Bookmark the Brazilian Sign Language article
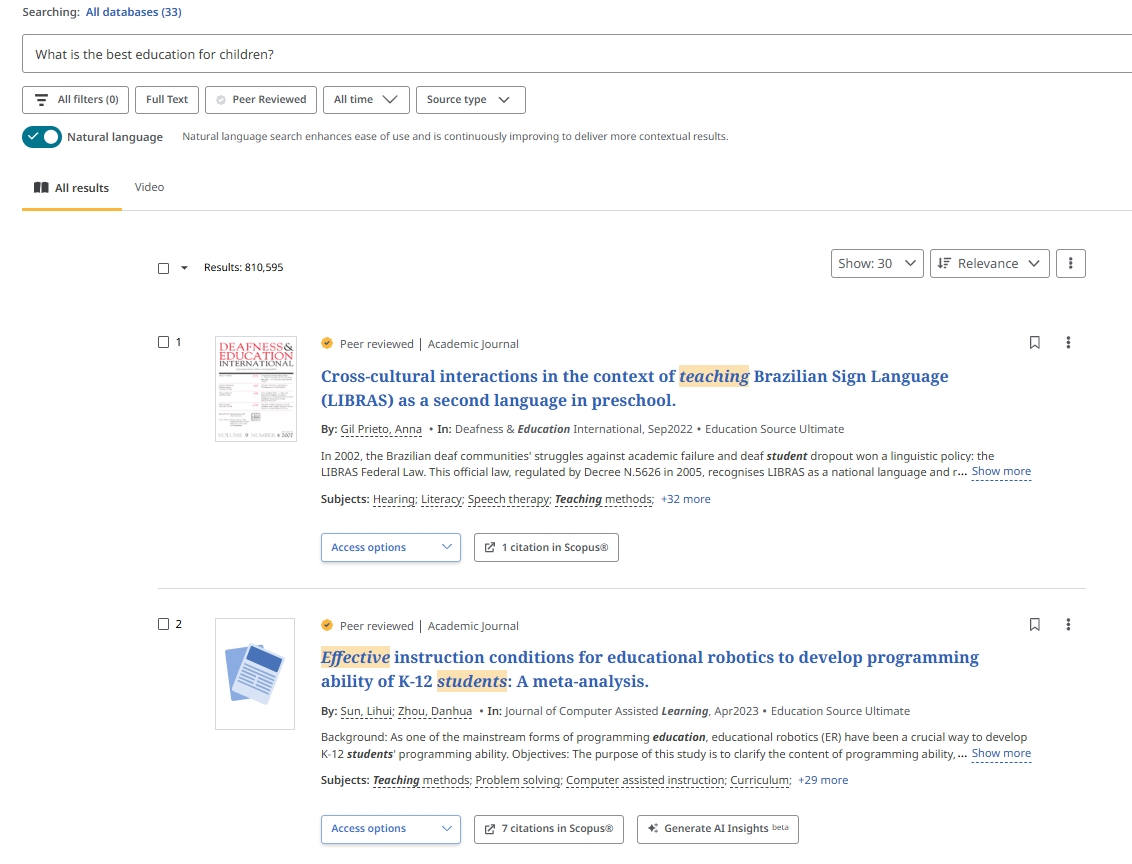1132x864 pixels. (1034, 343)
